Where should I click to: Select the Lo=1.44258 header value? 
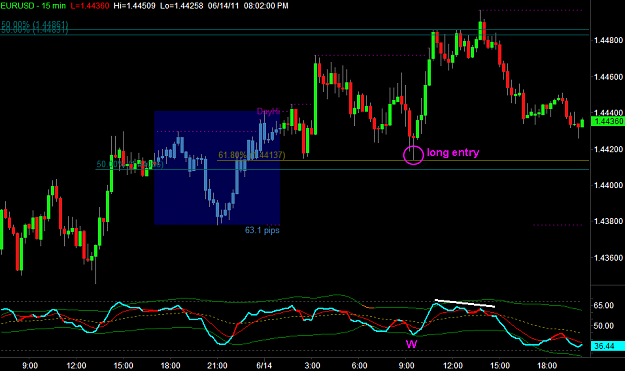[182, 6]
